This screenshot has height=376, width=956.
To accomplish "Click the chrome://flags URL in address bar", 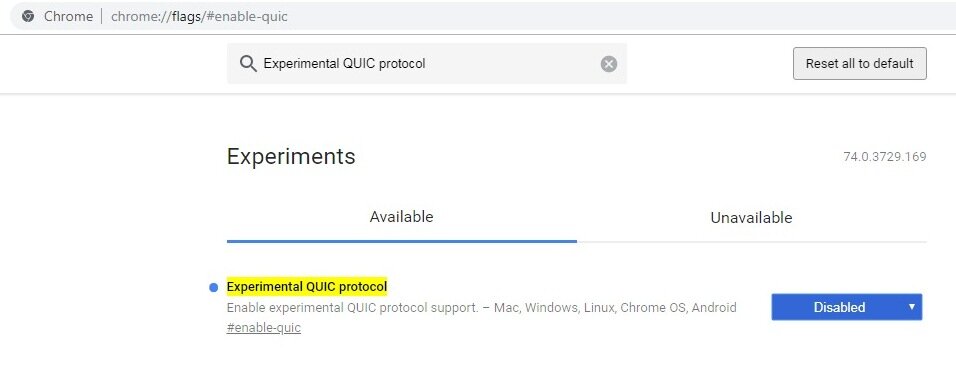I will 199,16.
